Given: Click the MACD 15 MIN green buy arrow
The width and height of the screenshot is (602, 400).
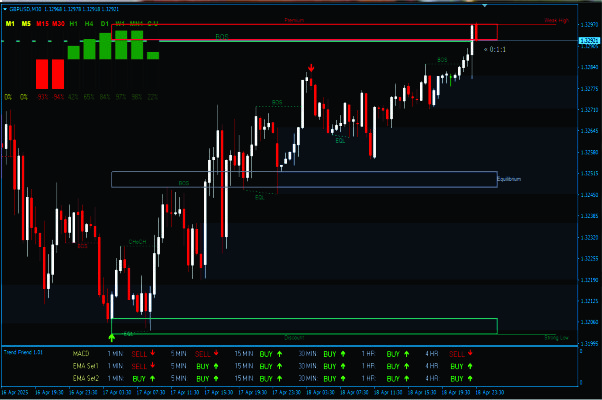Looking at the screenshot, I should [285, 354].
